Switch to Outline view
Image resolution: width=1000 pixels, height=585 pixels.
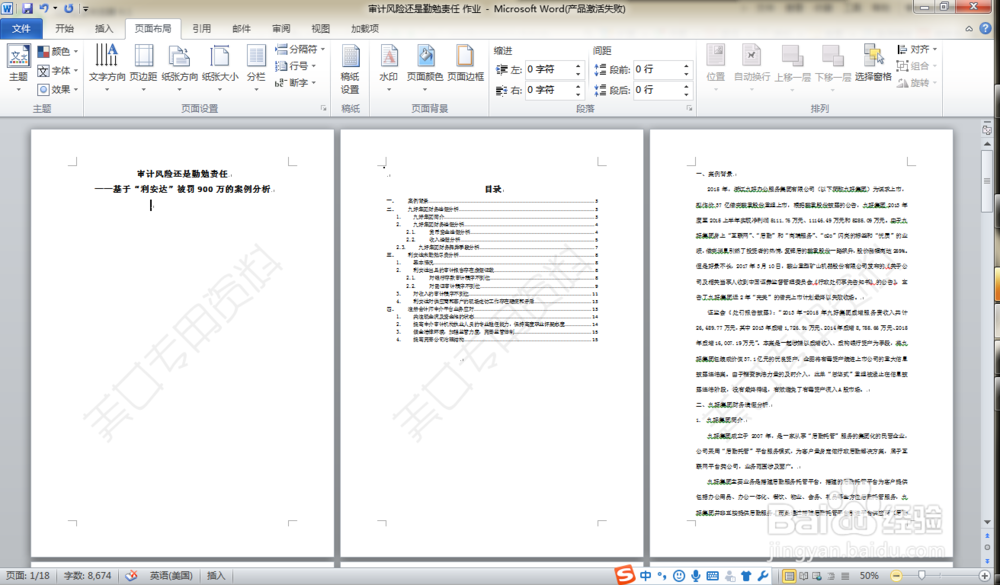coord(831,575)
